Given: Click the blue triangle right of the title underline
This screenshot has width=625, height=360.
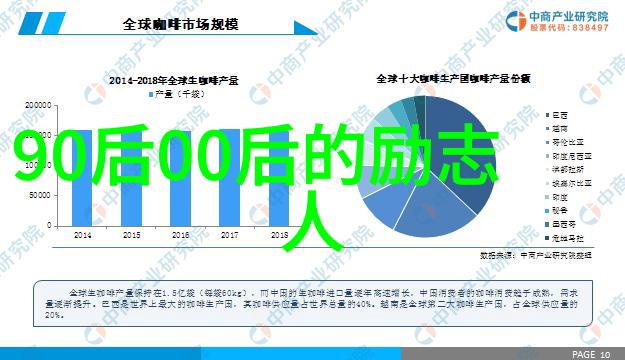Looking at the screenshot, I should coord(306,28).
